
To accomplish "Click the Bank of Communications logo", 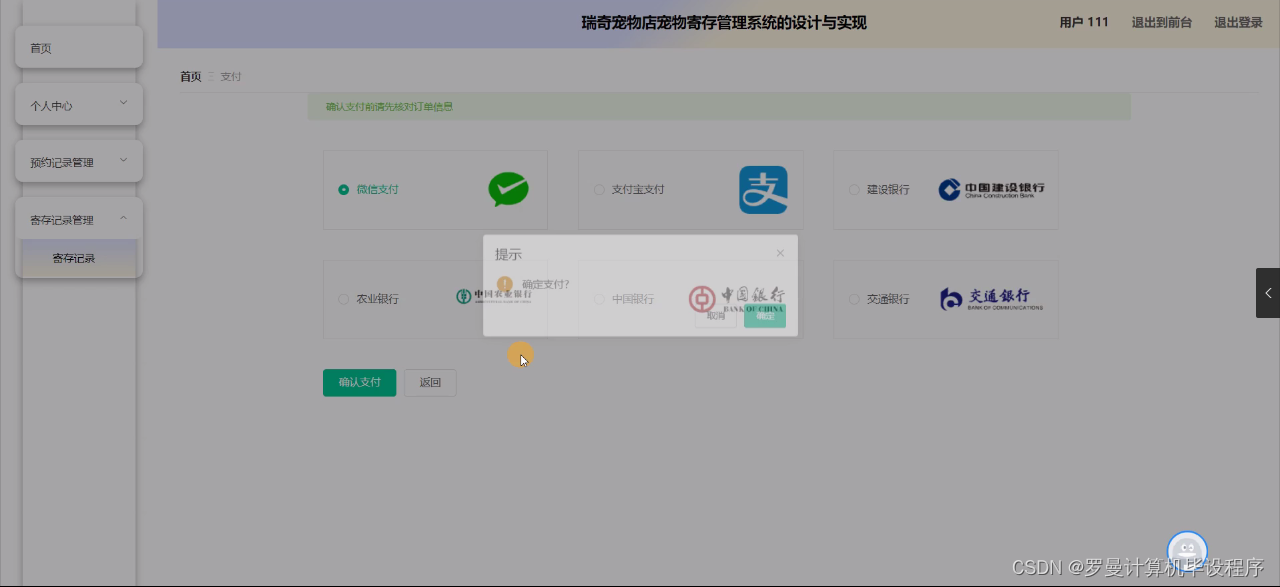I will pyautogui.click(x=990, y=298).
